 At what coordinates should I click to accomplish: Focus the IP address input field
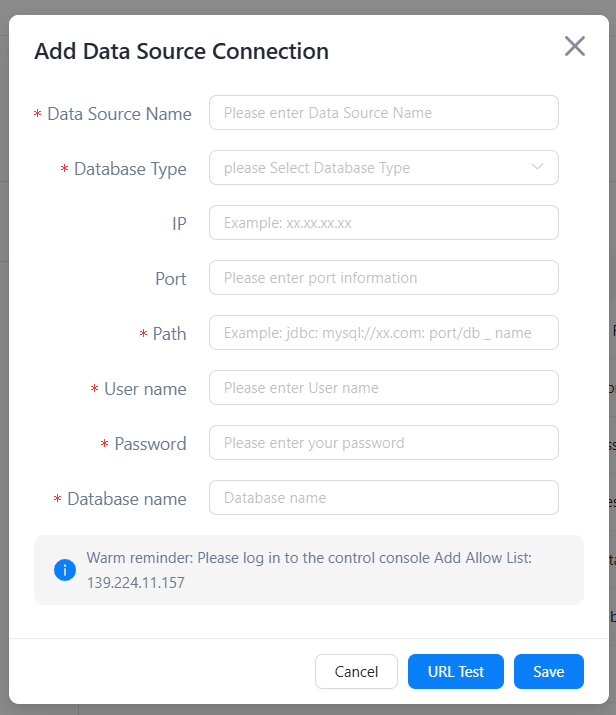click(383, 223)
